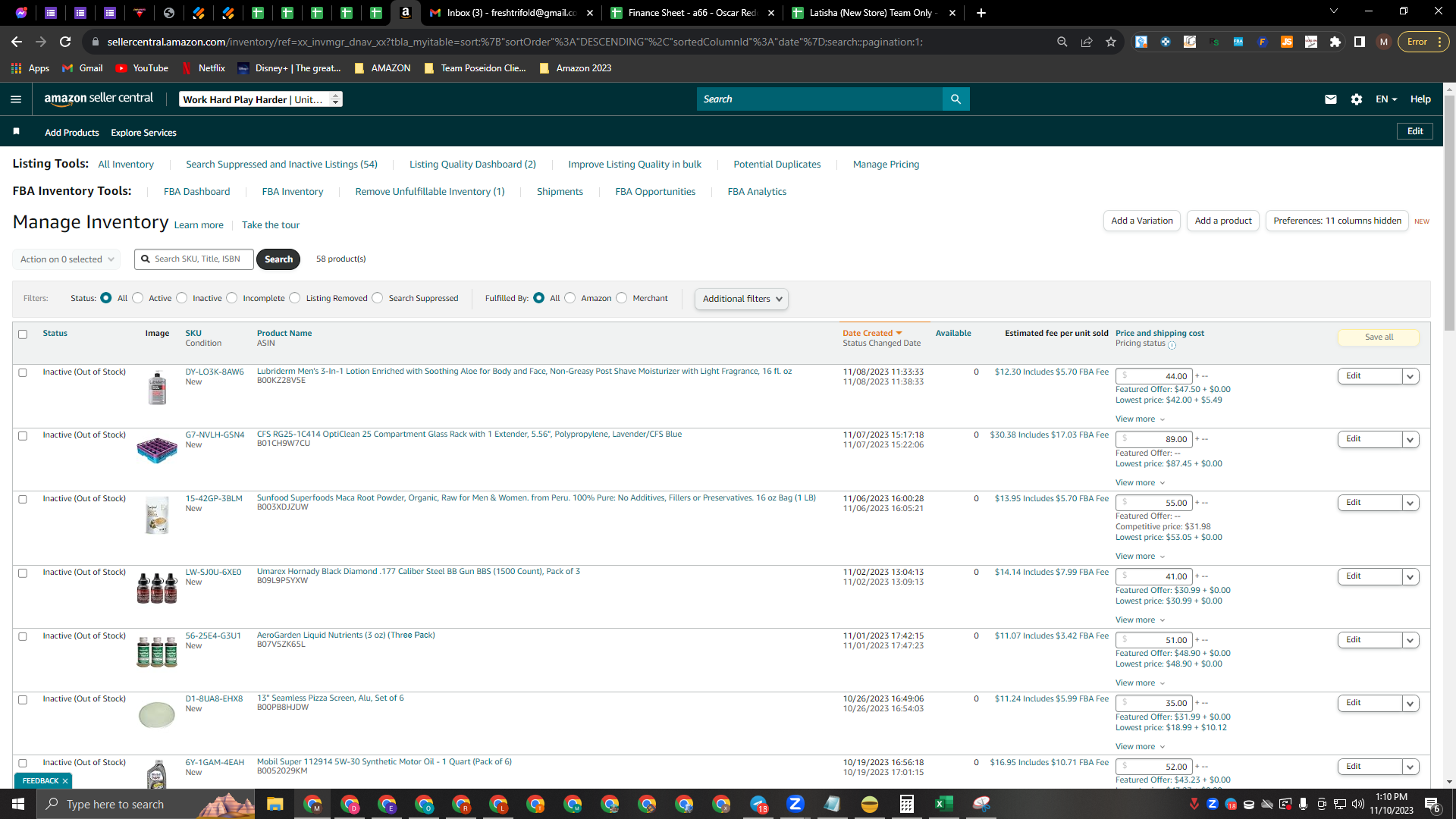The width and height of the screenshot is (1456, 819).
Task: Check the Sunfood Maca Powder row checkbox
Action: click(23, 500)
